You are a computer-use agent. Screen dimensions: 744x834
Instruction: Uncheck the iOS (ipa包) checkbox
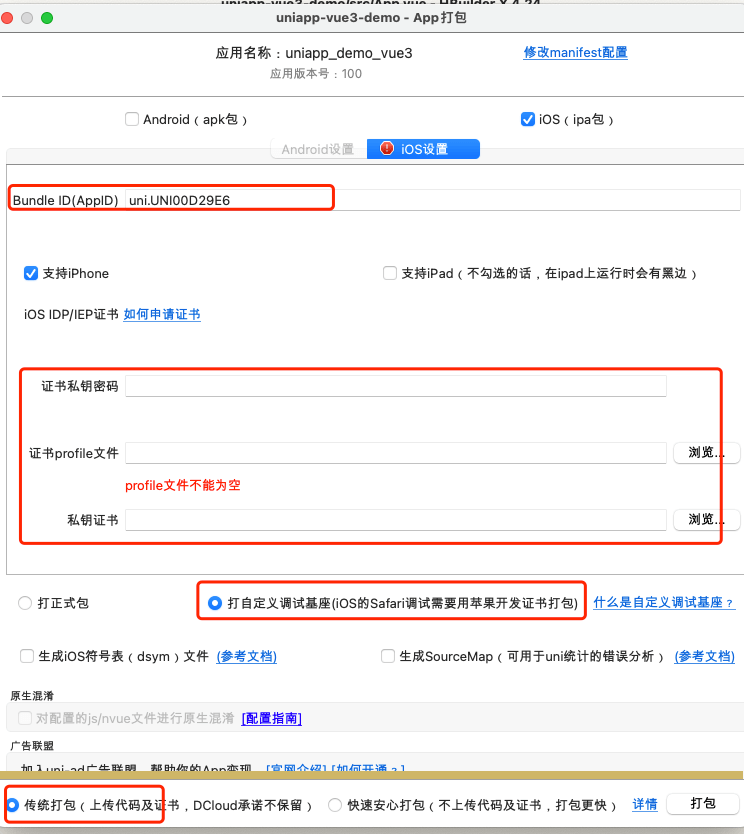point(528,119)
